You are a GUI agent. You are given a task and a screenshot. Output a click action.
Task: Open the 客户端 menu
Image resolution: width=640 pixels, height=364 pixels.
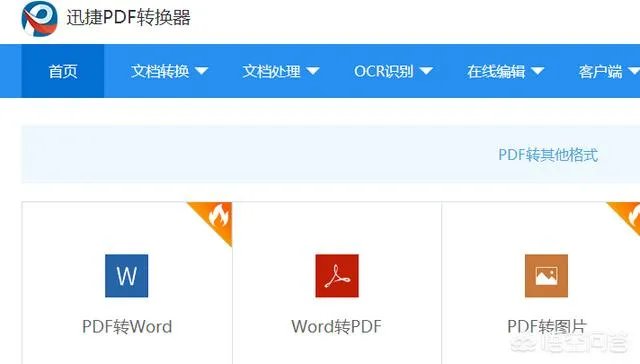coord(609,71)
